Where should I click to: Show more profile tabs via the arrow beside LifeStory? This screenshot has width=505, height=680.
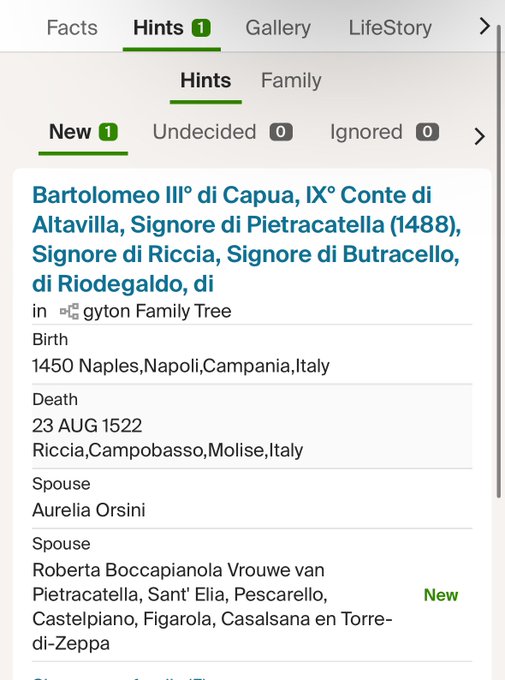[x=485, y=26]
